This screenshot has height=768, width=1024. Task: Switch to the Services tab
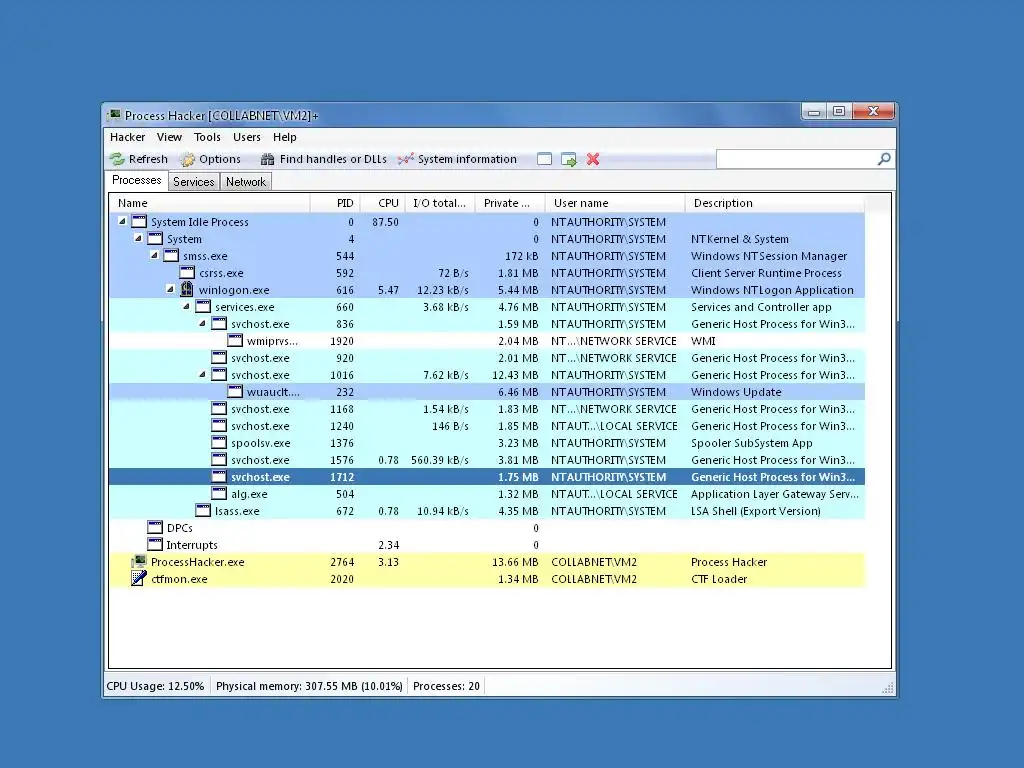tap(193, 182)
